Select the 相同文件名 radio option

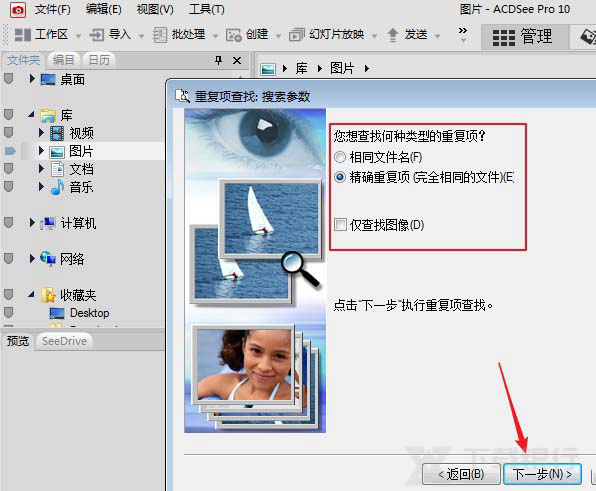click(x=340, y=157)
